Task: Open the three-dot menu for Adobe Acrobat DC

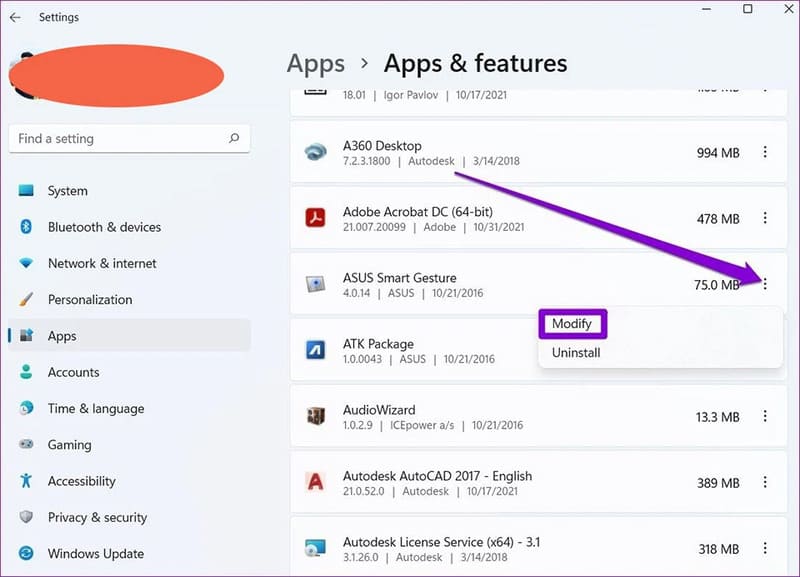Action: (765, 218)
